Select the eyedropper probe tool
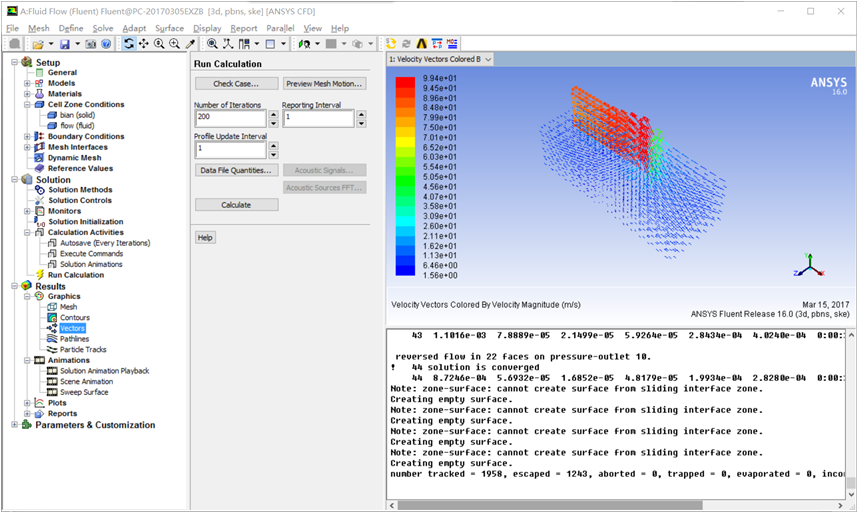 [190, 44]
